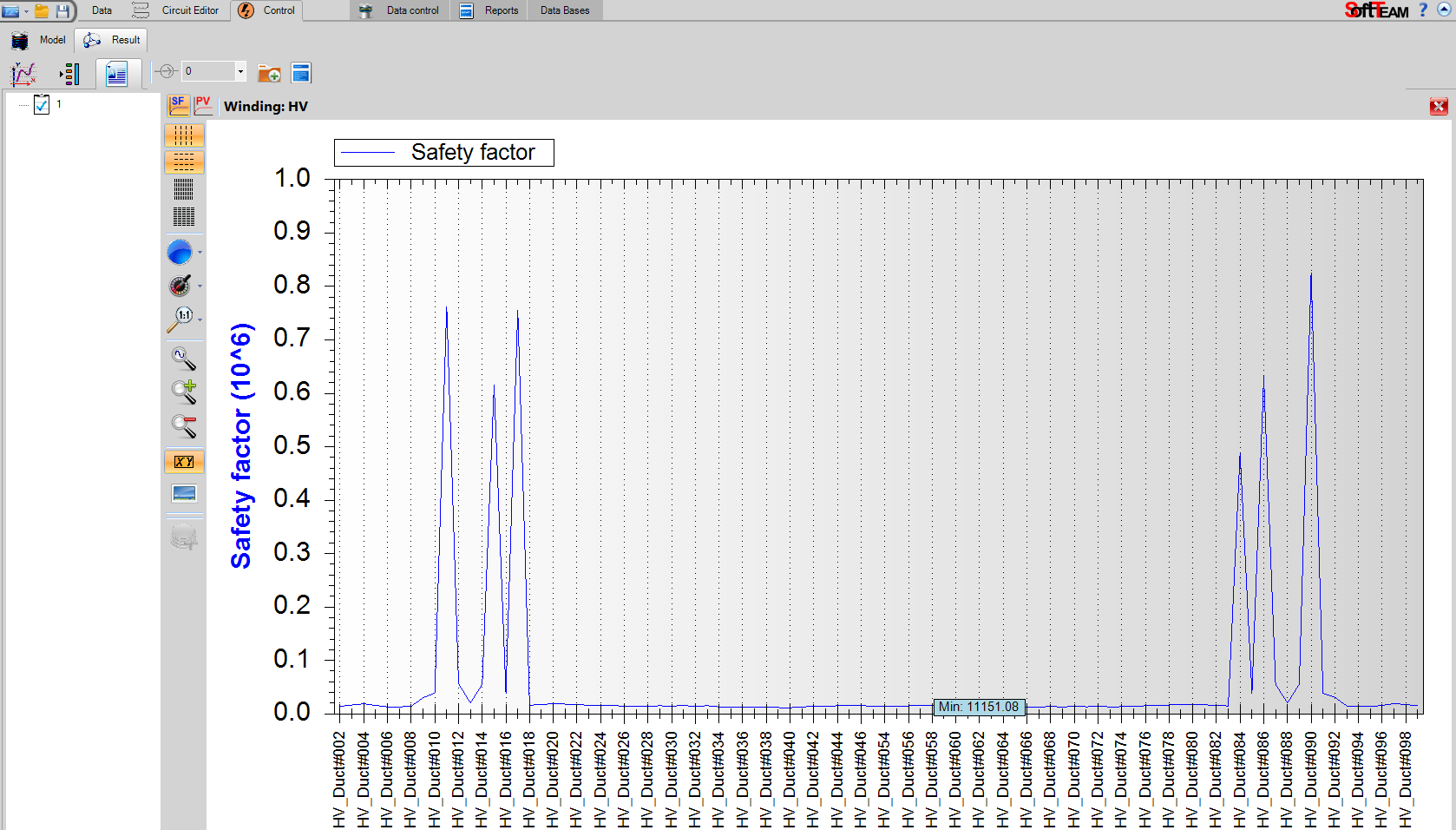Click the help question mark icon
The height and width of the screenshot is (830, 1456).
(1423, 10)
